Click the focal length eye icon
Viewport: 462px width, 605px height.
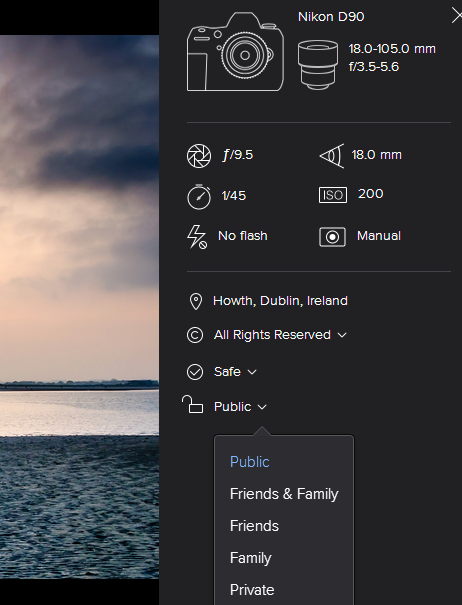click(x=332, y=156)
